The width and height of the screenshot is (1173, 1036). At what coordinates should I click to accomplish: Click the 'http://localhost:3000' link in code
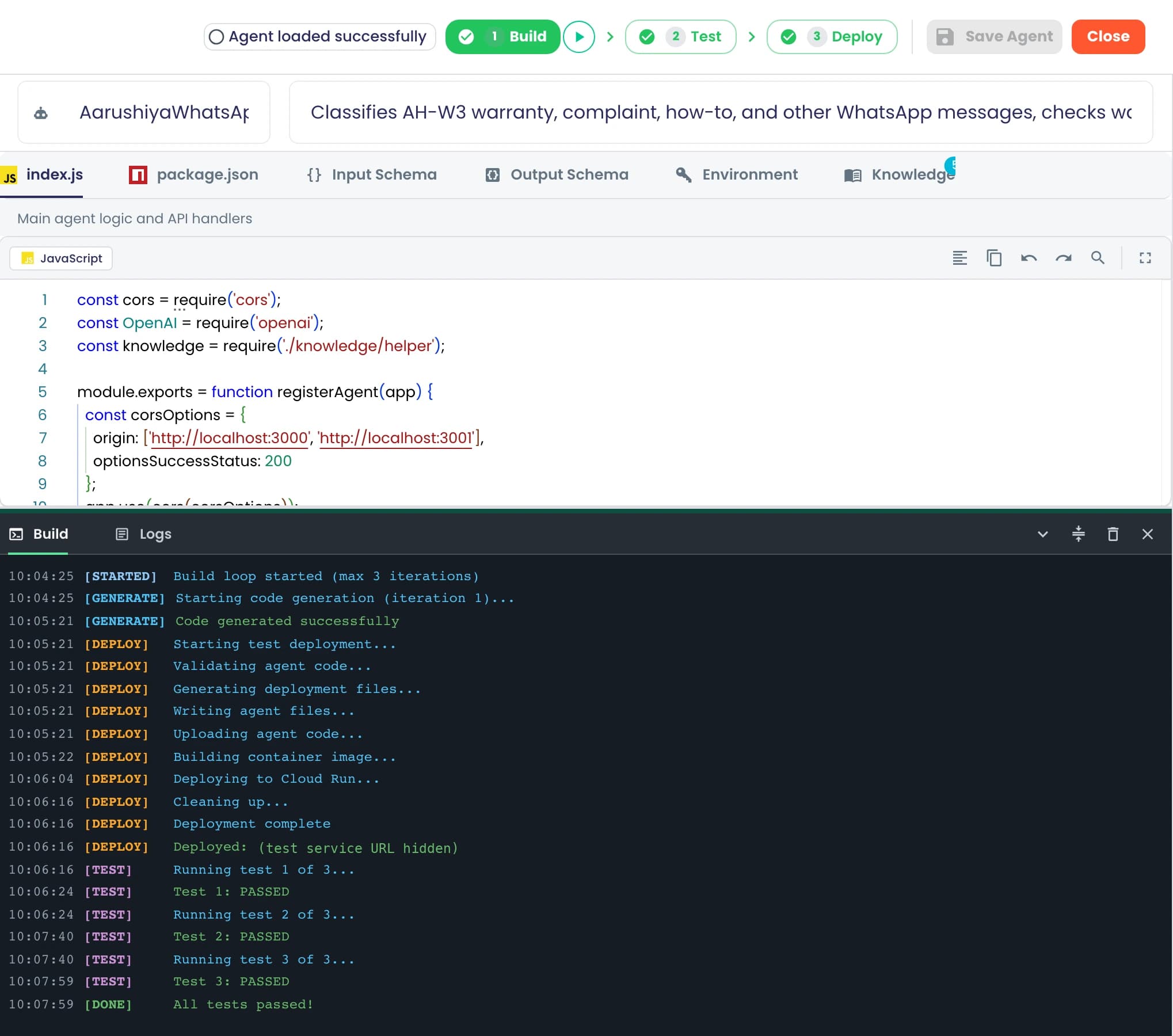(x=229, y=438)
